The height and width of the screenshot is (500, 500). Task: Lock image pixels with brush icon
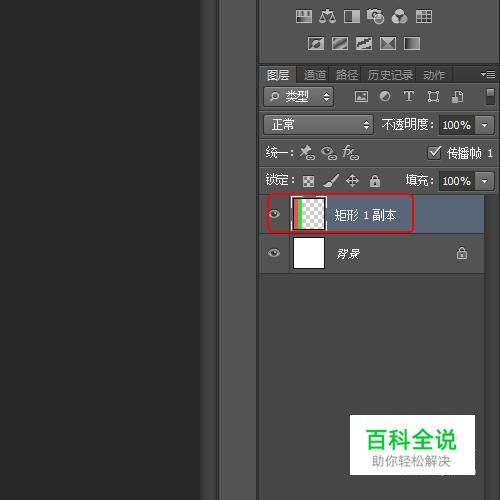[331, 181]
